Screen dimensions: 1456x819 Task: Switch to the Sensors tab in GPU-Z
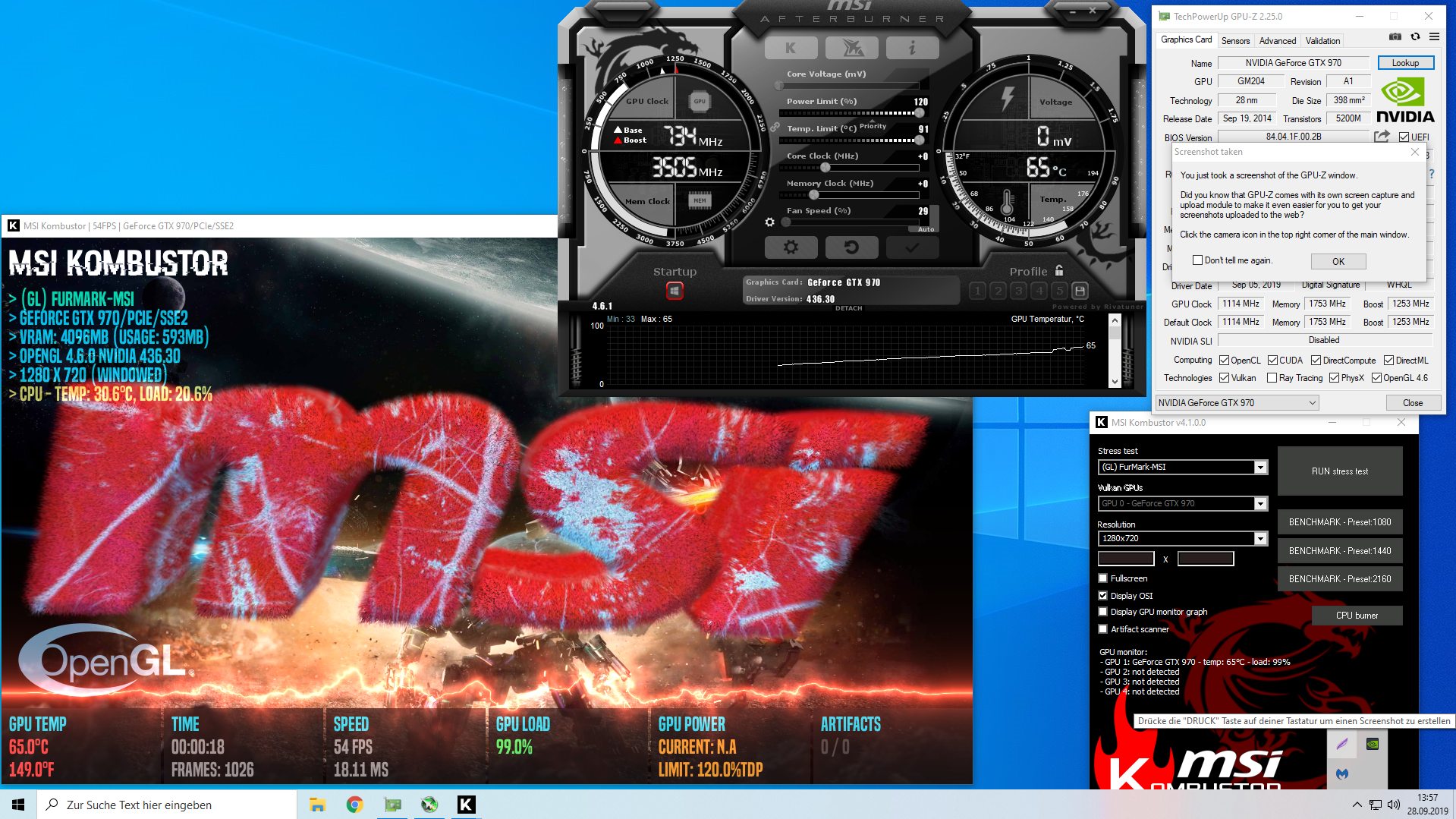(x=1235, y=41)
